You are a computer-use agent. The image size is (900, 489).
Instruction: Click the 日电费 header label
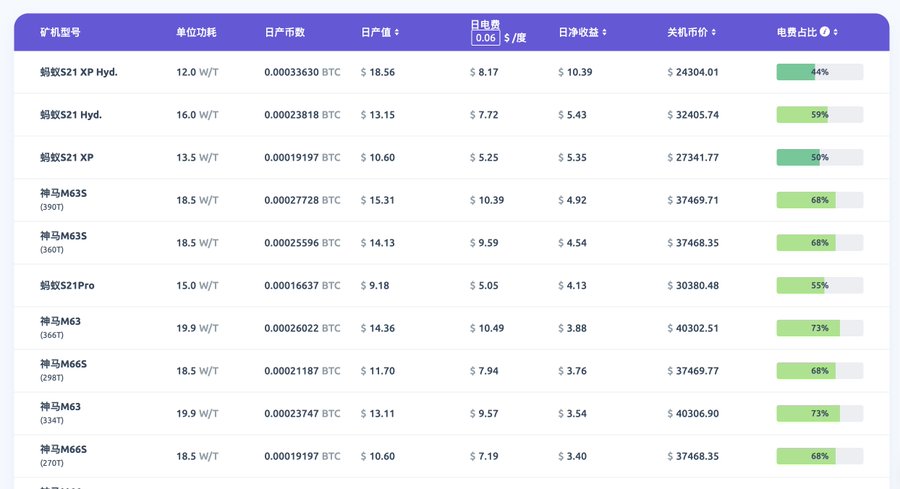coord(485,25)
